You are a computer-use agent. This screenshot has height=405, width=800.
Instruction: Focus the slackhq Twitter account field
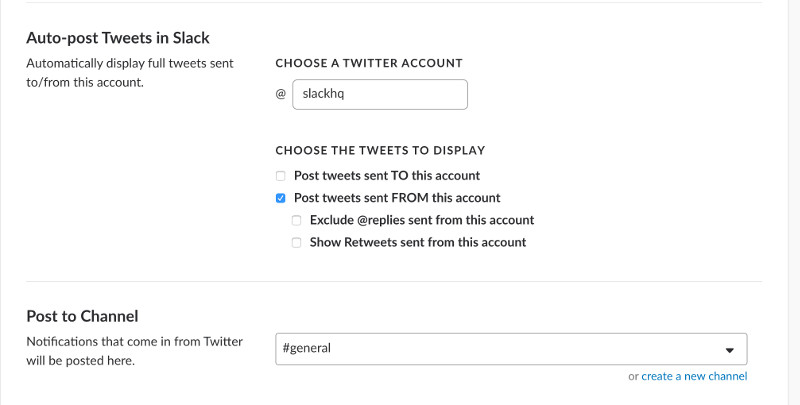[x=380, y=94]
